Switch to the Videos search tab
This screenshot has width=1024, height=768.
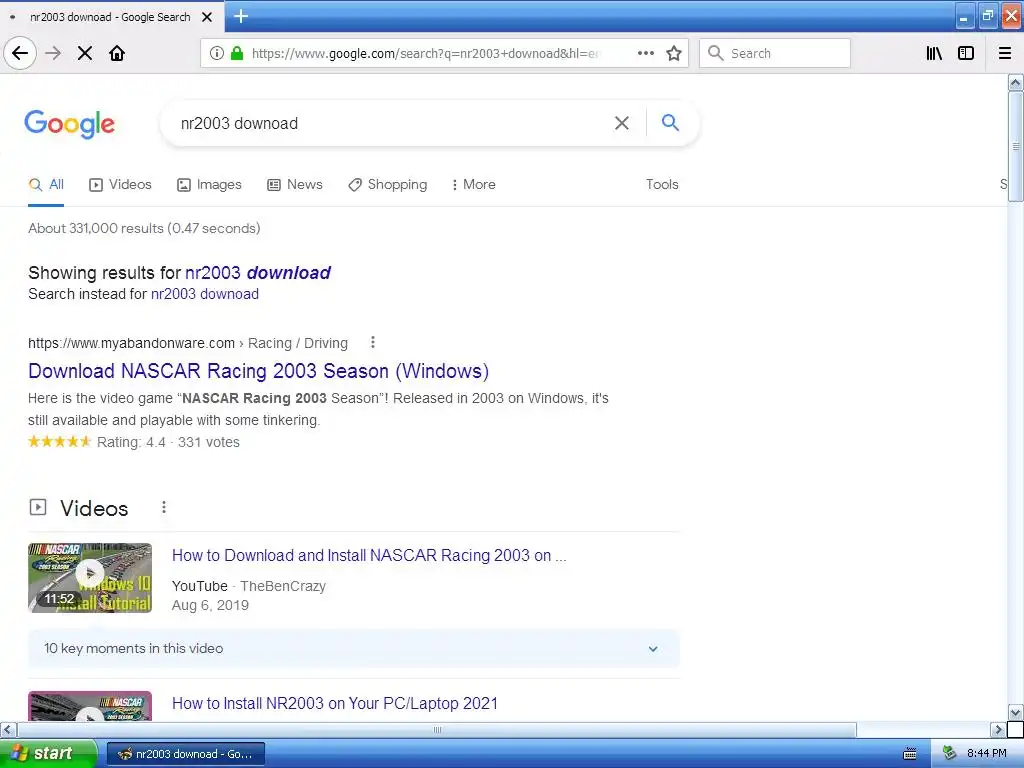(120, 184)
